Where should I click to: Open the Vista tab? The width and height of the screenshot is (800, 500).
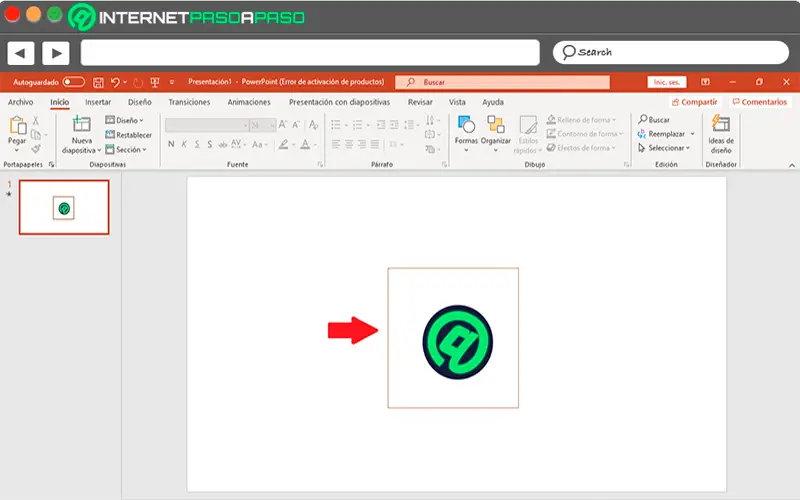point(457,102)
